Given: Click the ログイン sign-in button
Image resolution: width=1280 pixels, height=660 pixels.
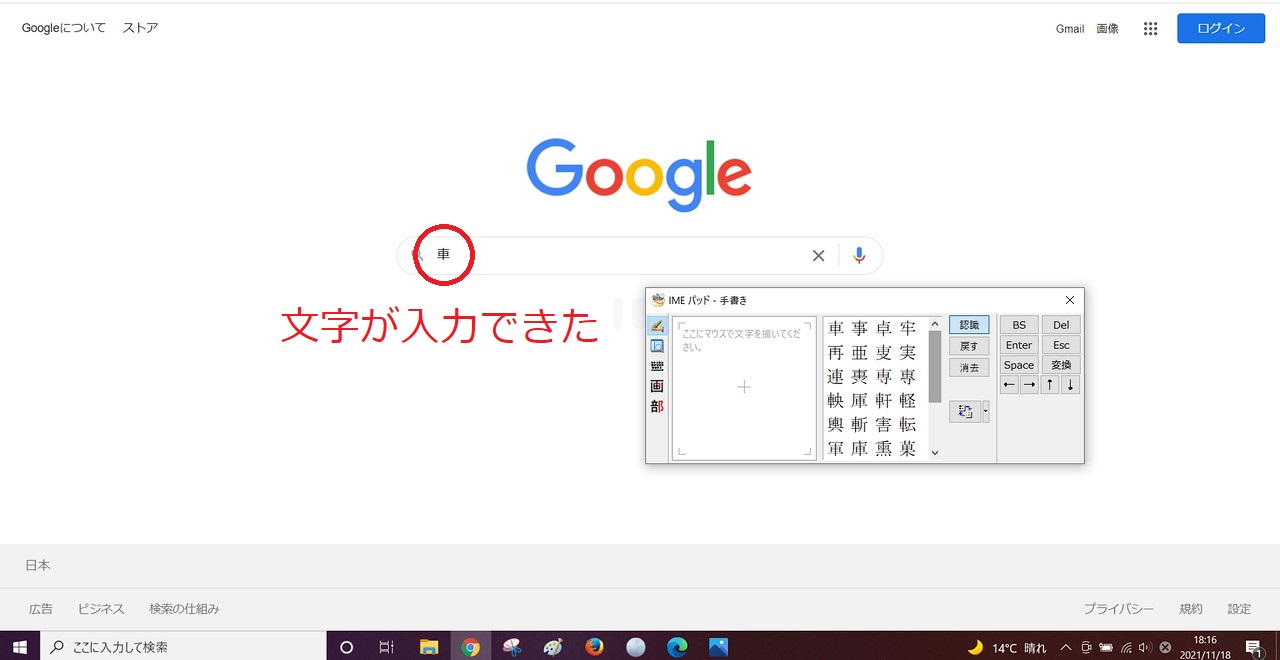Looking at the screenshot, I should click(1221, 28).
